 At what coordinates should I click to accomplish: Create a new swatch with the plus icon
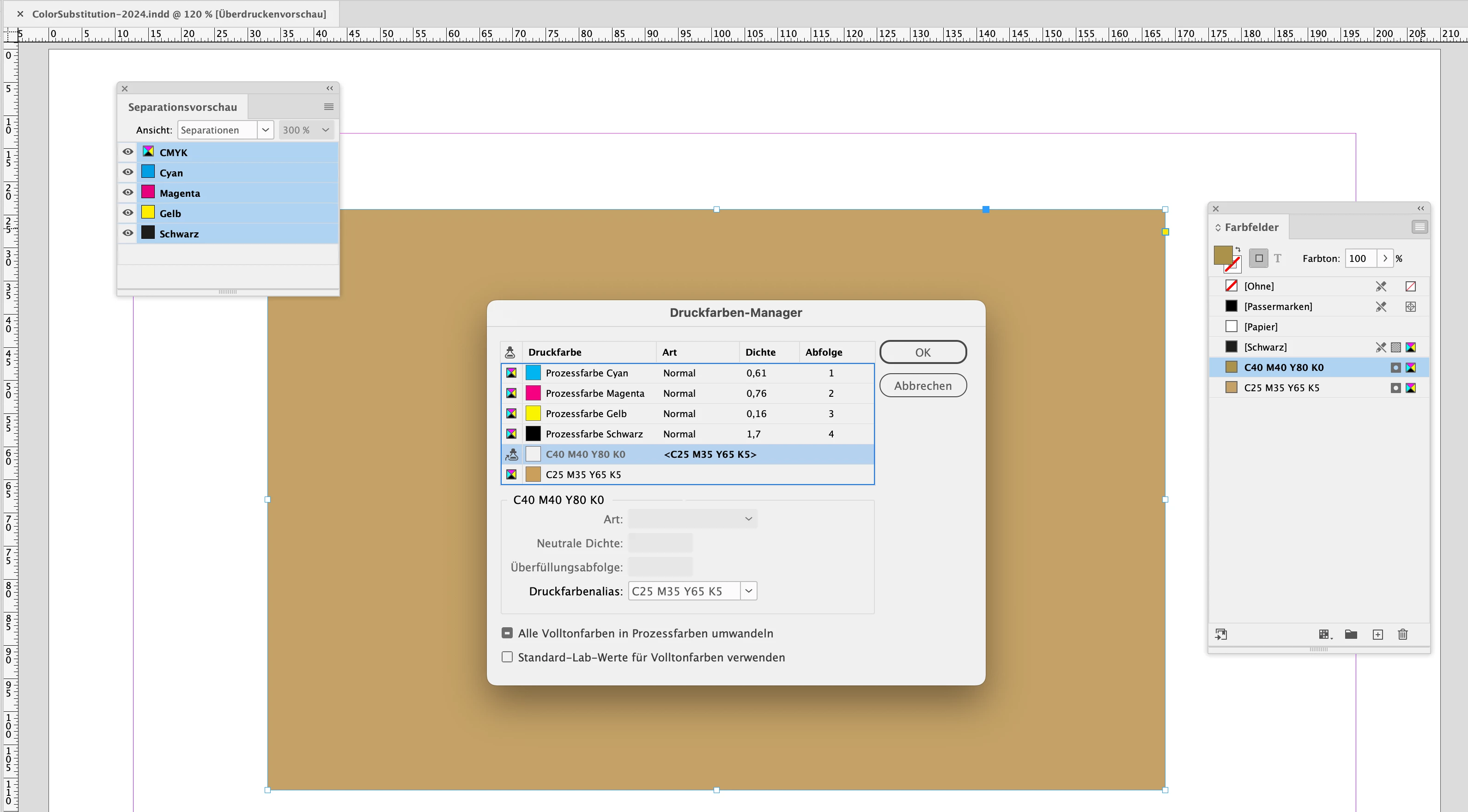tap(1377, 634)
